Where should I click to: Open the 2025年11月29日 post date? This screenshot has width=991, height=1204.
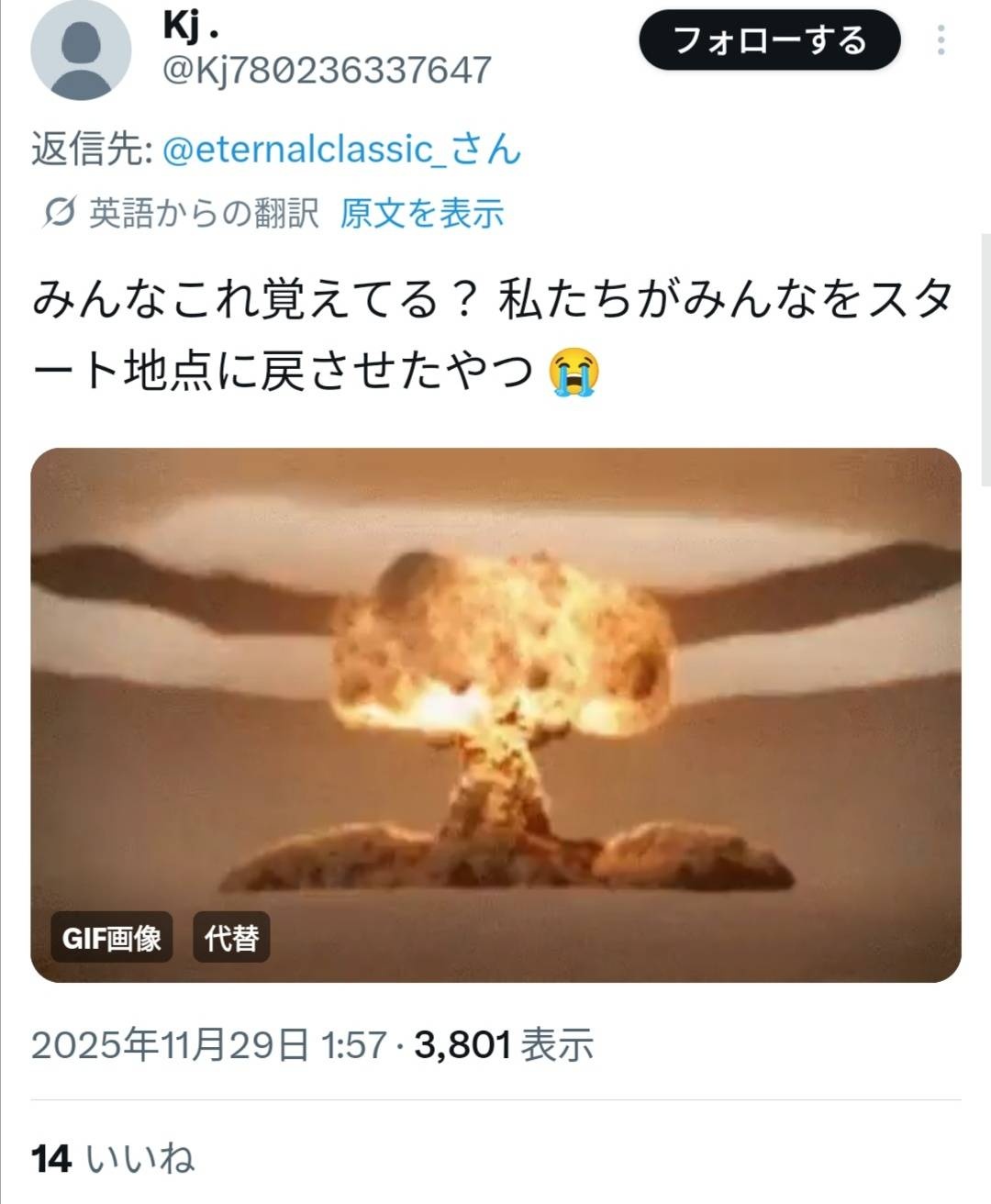click(x=171, y=1044)
